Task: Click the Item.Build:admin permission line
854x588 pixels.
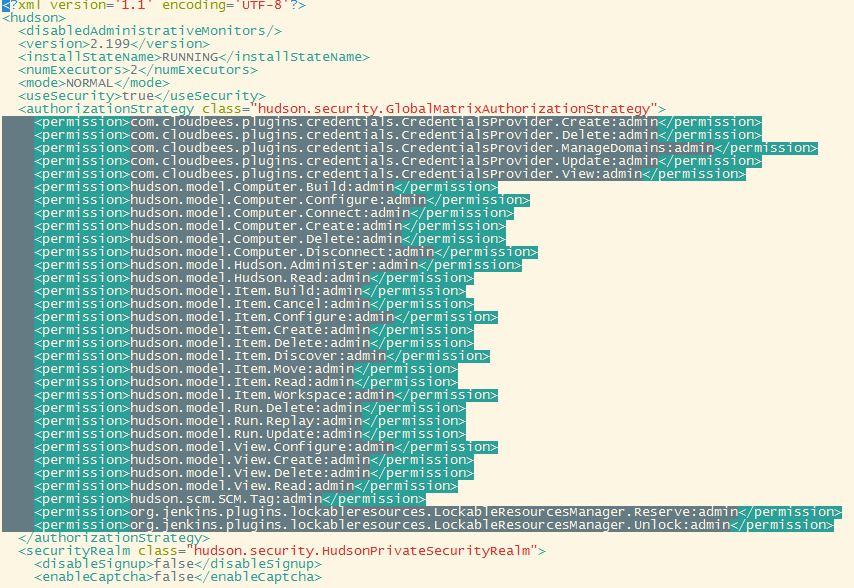Action: pos(250,291)
